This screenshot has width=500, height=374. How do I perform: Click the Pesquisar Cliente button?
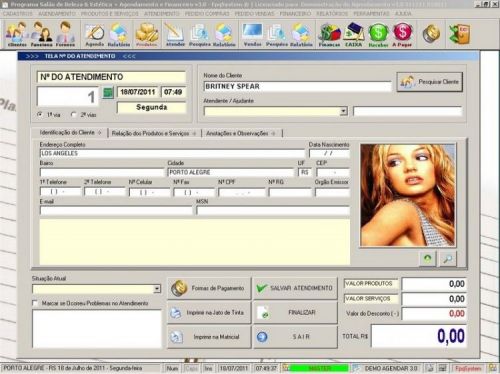(430, 82)
